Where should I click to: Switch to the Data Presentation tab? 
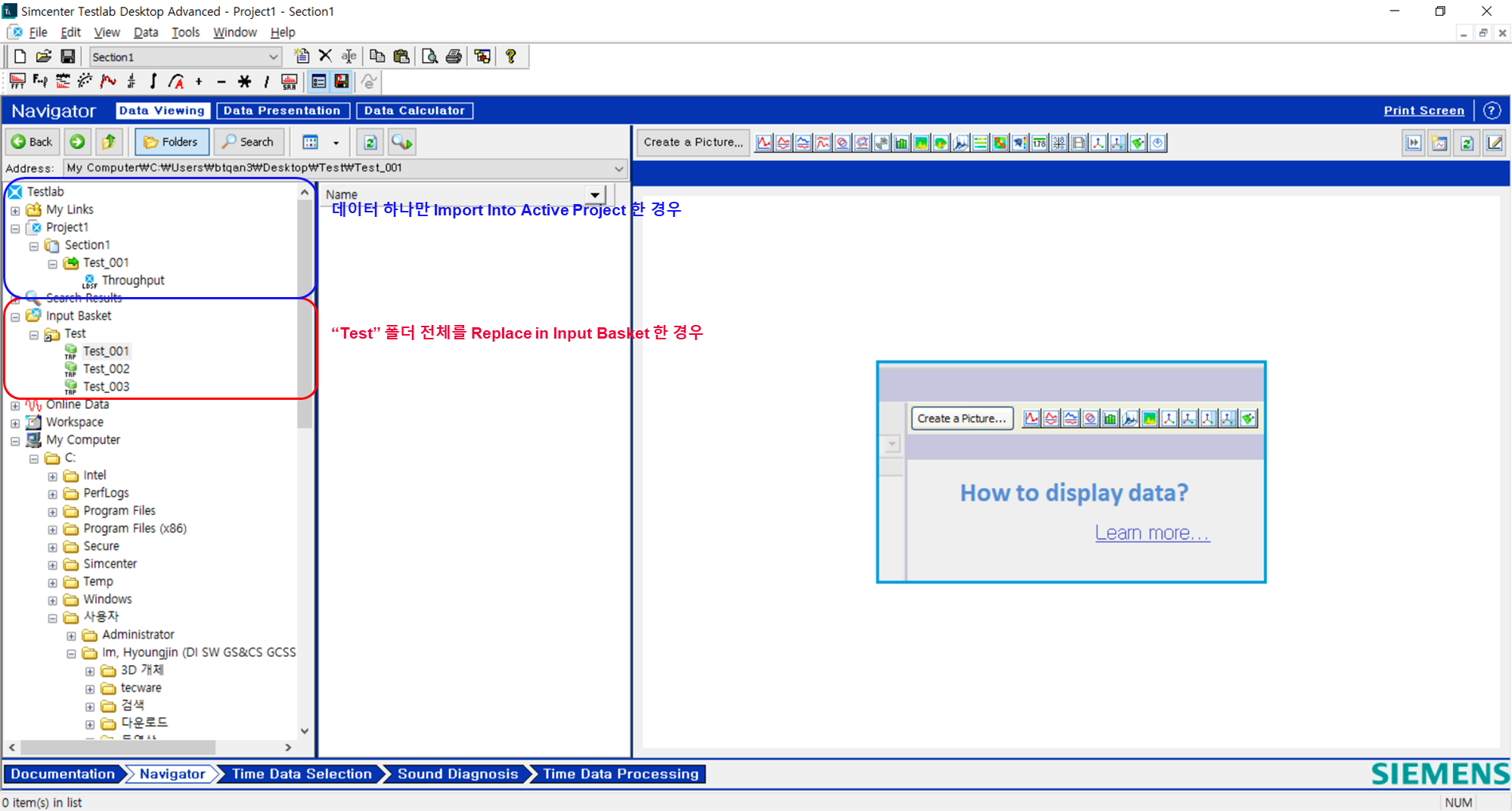point(283,110)
